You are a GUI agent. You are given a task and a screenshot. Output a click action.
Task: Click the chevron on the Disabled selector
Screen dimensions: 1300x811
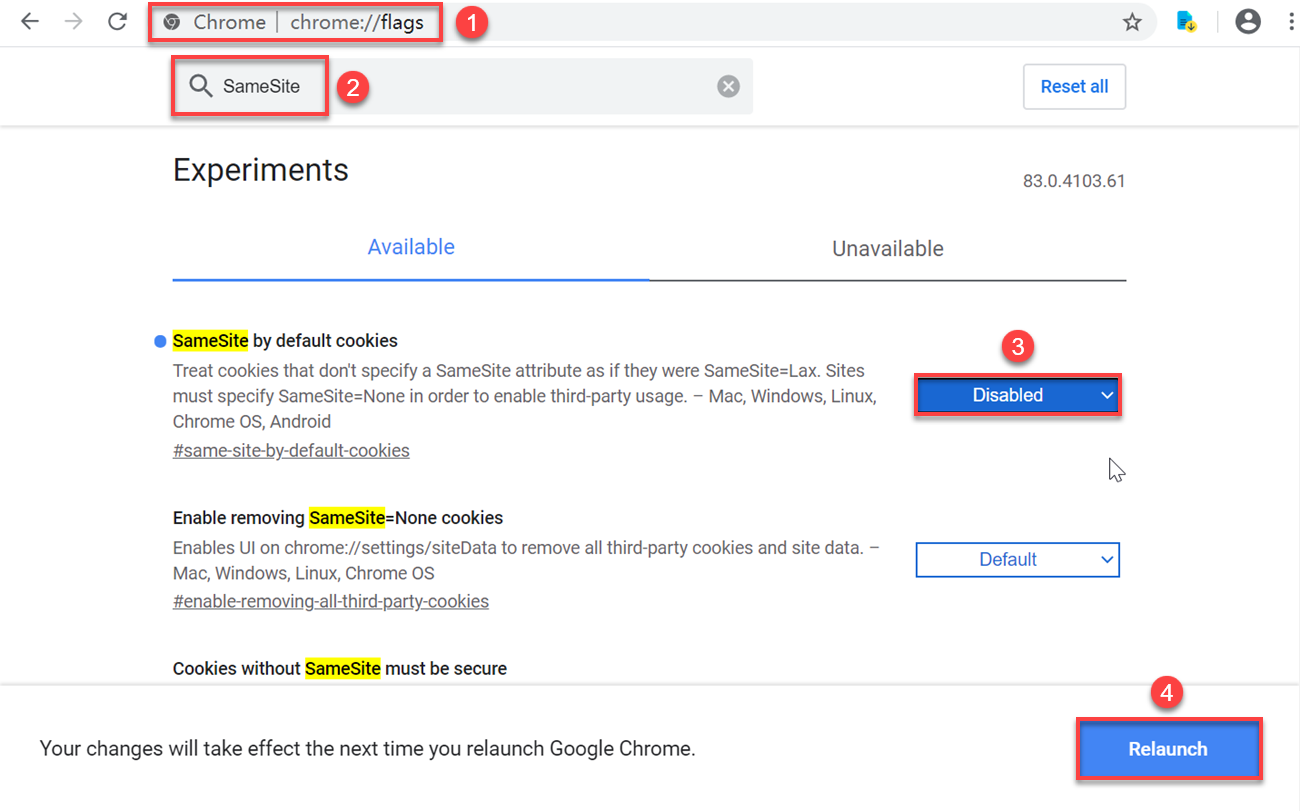point(1107,394)
